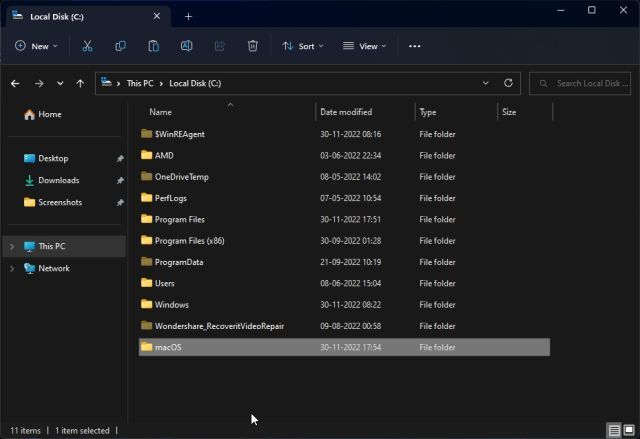Switch to large thumbnails view icon in status bar
The image size is (640, 439).
click(x=629, y=430)
